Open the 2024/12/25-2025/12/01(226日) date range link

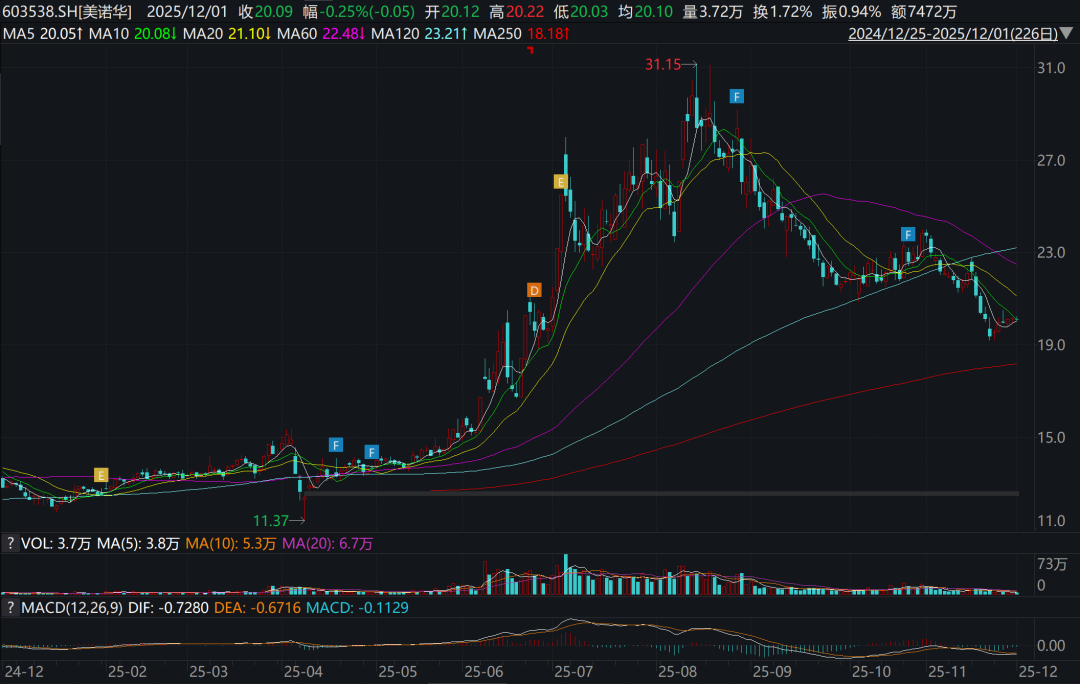(x=953, y=34)
